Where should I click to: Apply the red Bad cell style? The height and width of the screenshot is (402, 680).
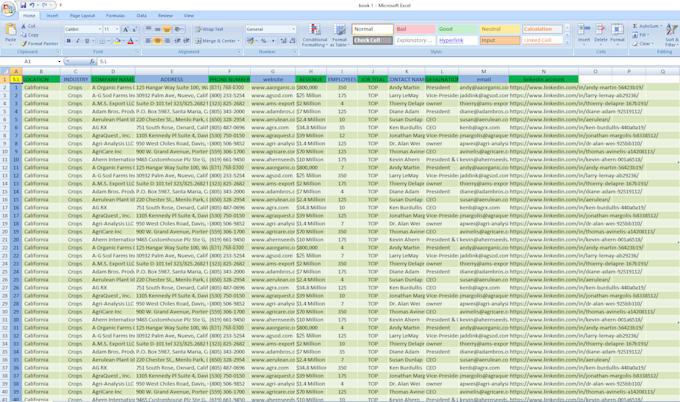pos(415,29)
